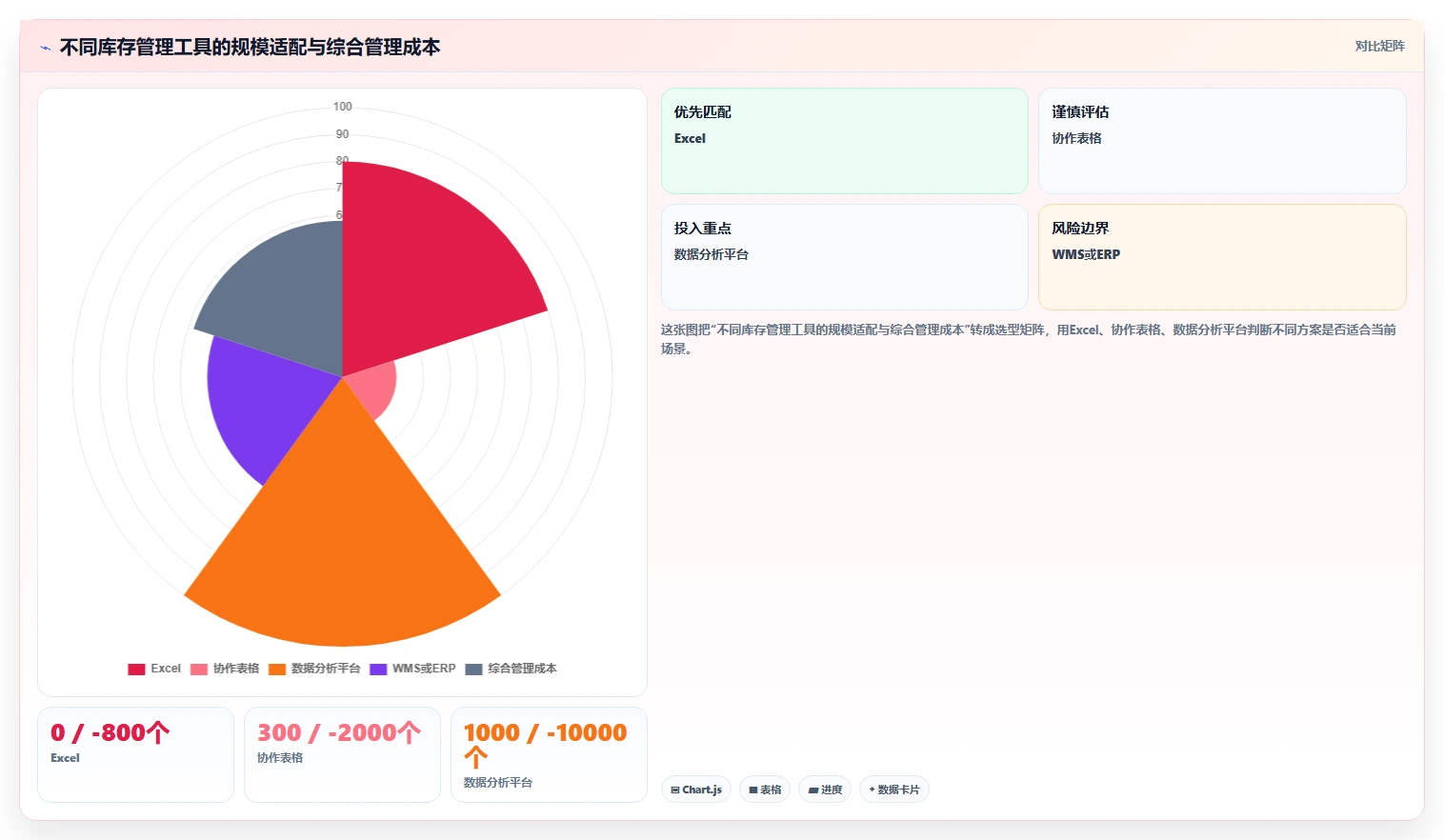Click the 数据卡片 tag chip

[x=894, y=790]
